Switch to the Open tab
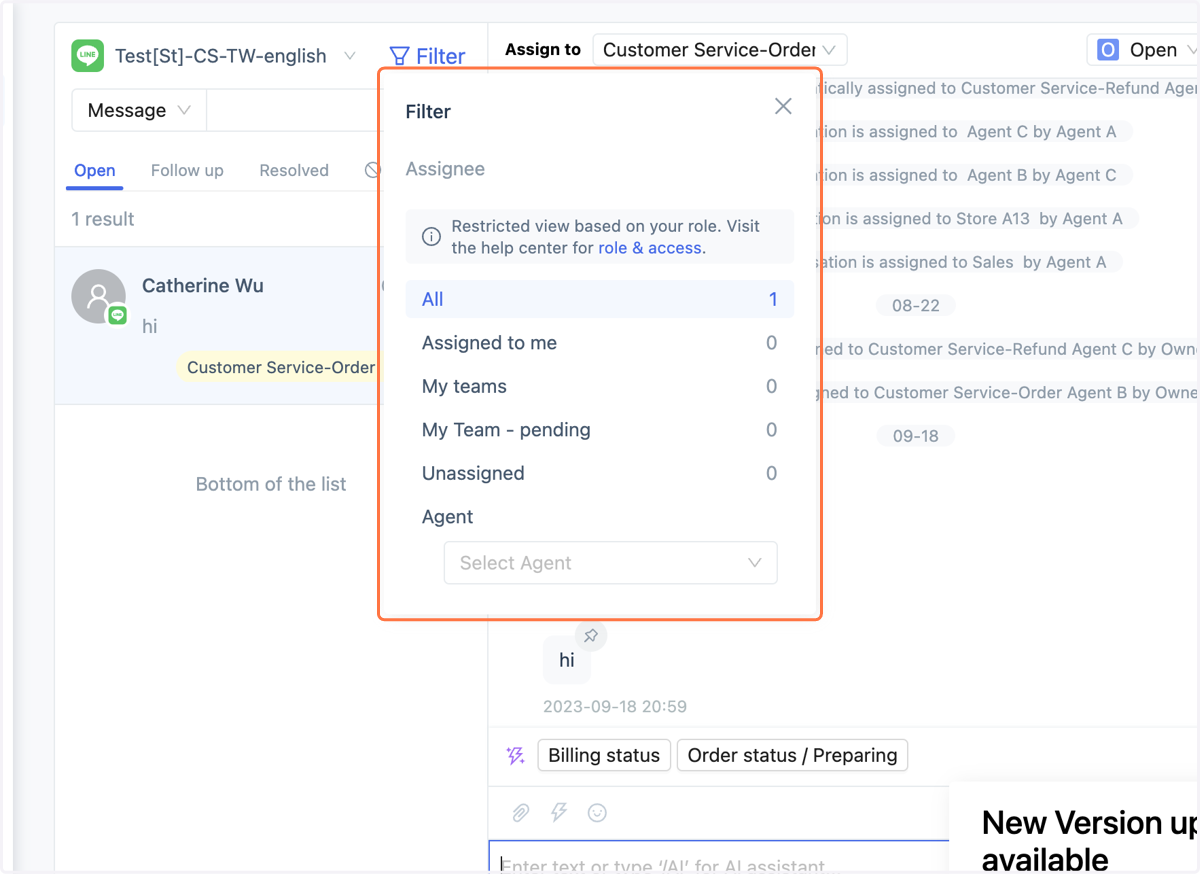1200x874 pixels. (x=95, y=171)
